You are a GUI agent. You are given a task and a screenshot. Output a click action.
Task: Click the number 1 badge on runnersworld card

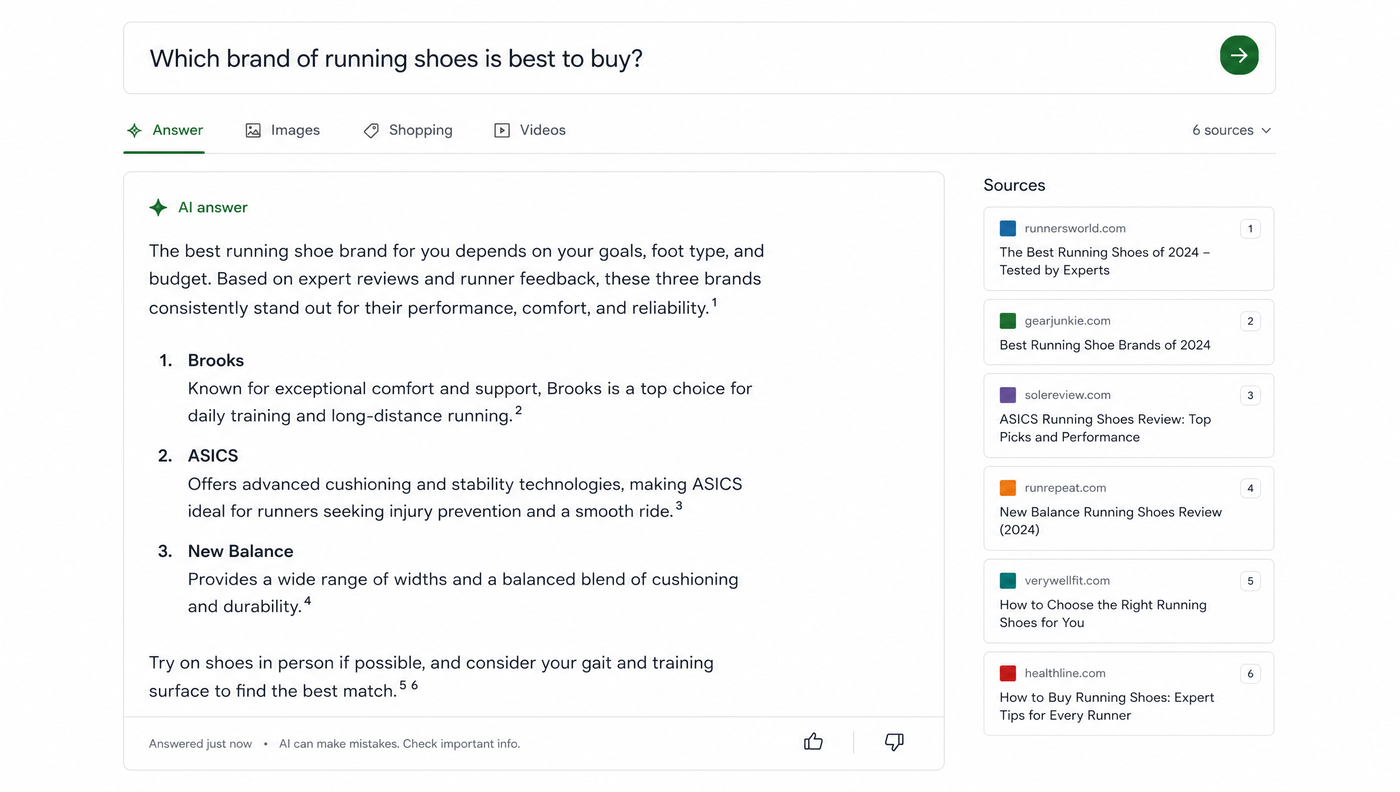(x=1249, y=229)
